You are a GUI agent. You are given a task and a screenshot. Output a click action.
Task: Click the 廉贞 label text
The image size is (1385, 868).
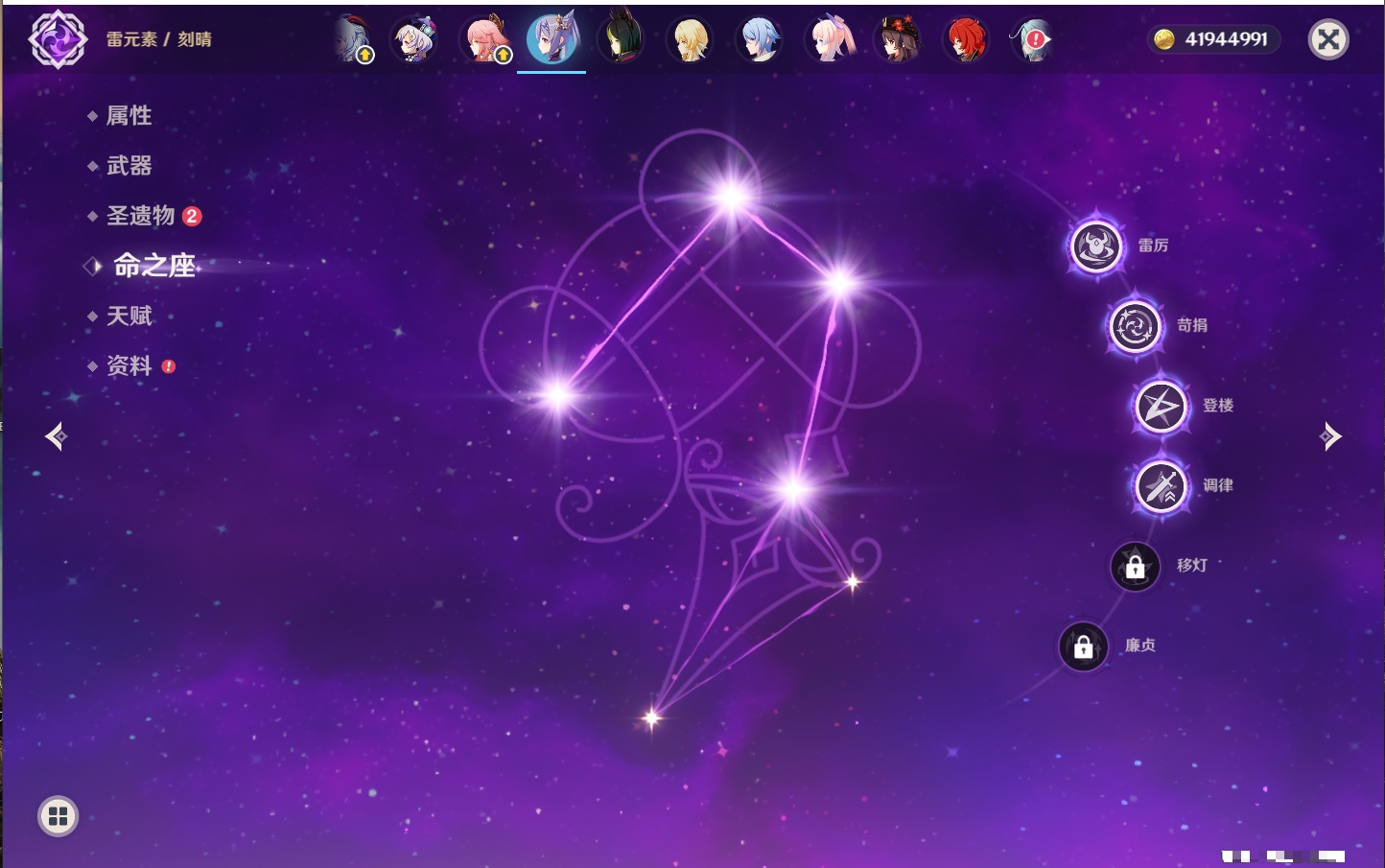pyautogui.click(x=1140, y=645)
